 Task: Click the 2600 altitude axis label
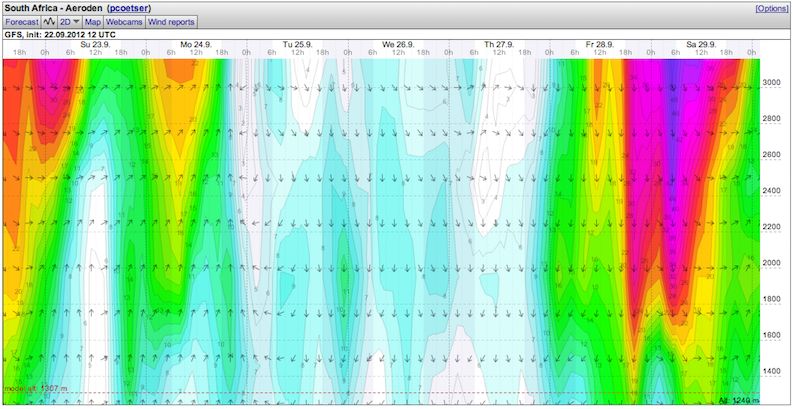tap(771, 154)
